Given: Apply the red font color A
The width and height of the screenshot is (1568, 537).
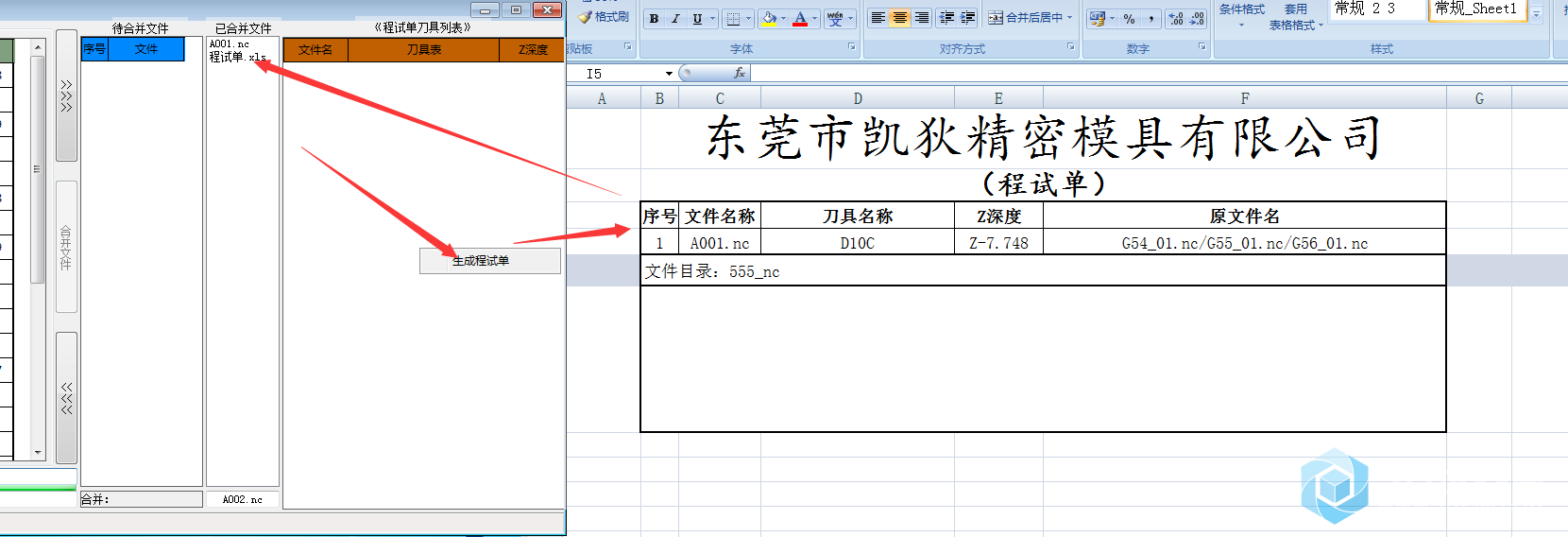Looking at the screenshot, I should coord(800,18).
